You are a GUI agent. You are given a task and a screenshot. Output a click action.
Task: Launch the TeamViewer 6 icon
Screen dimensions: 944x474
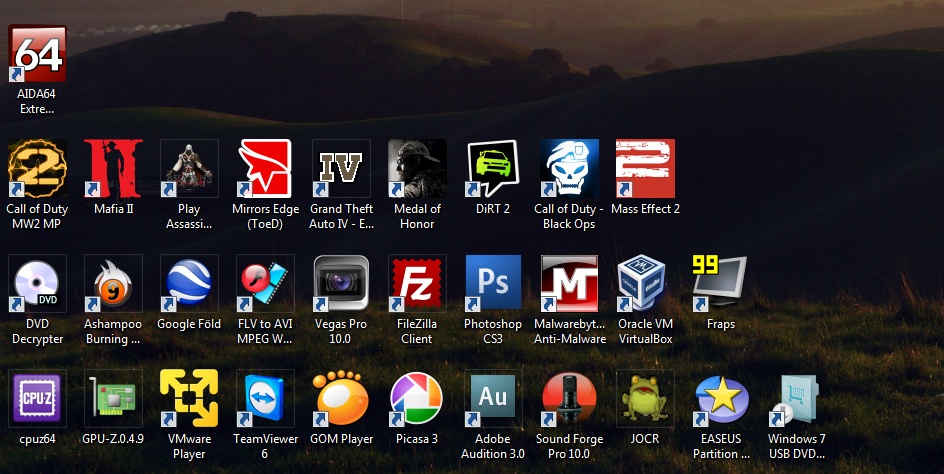[x=265, y=398]
